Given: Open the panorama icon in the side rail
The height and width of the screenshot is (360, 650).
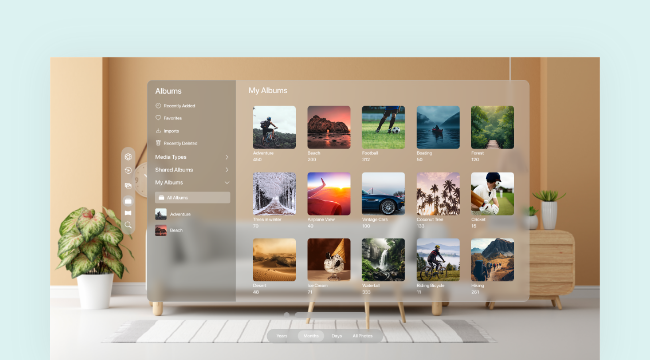Looking at the screenshot, I should pyautogui.click(x=128, y=213).
